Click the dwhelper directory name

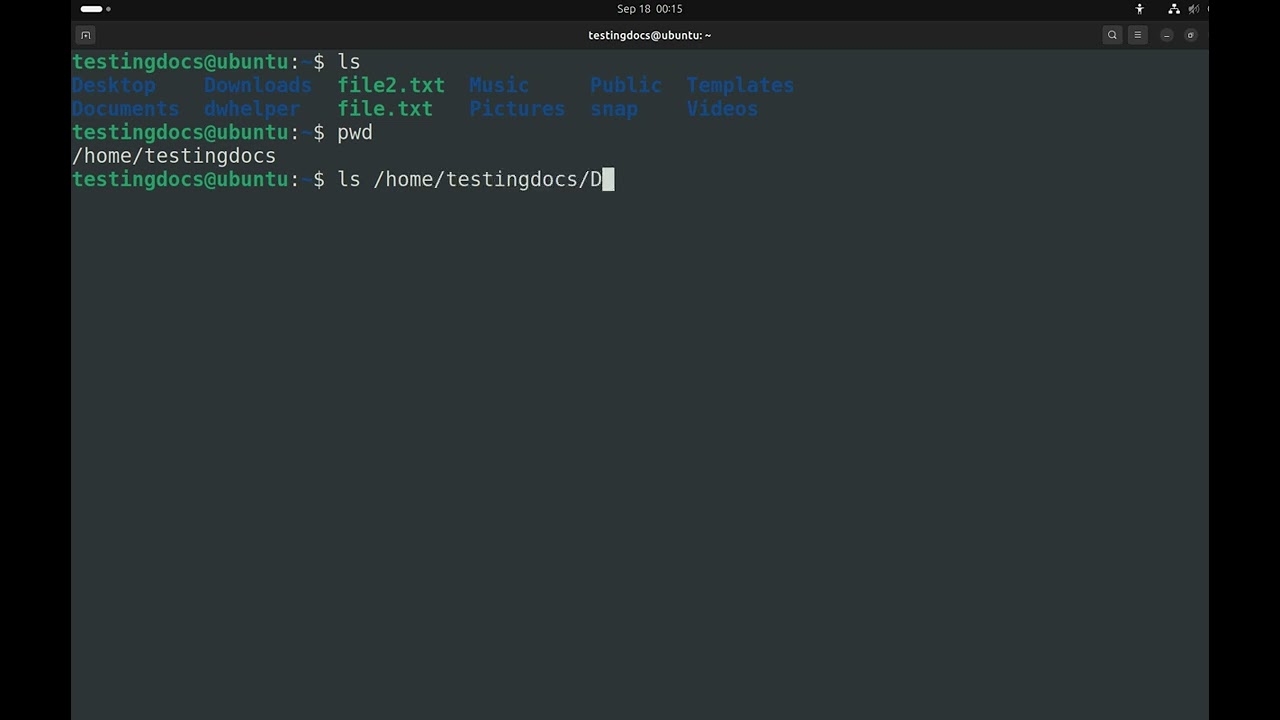(252, 109)
